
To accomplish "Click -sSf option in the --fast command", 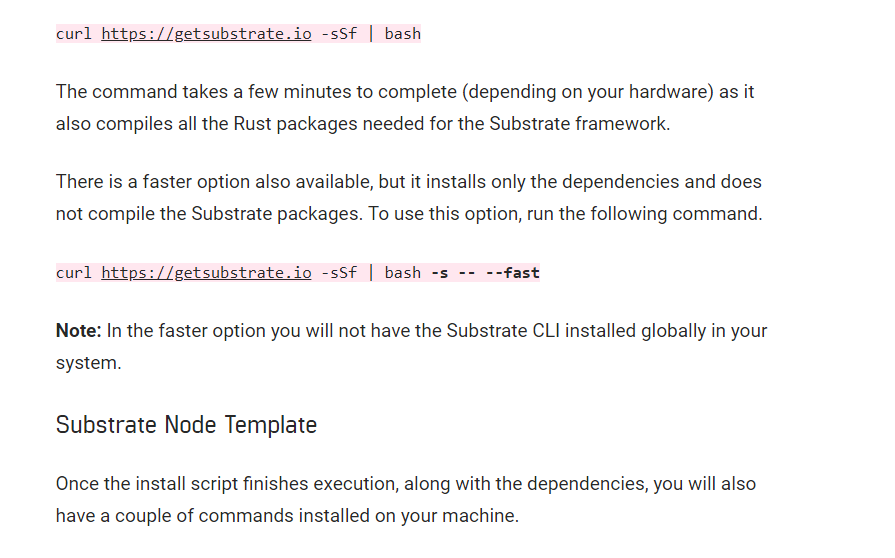I will click(x=338, y=273).
